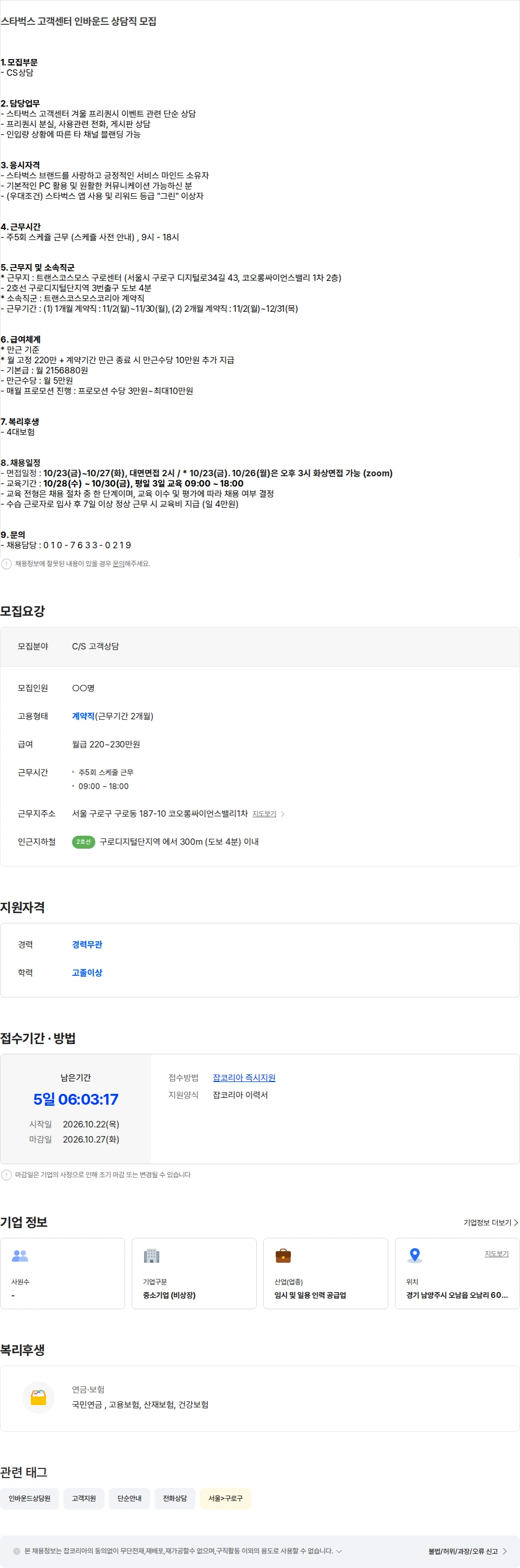Click the 산업(업종) briefcase icon
520x1568 pixels.
[x=283, y=1256]
